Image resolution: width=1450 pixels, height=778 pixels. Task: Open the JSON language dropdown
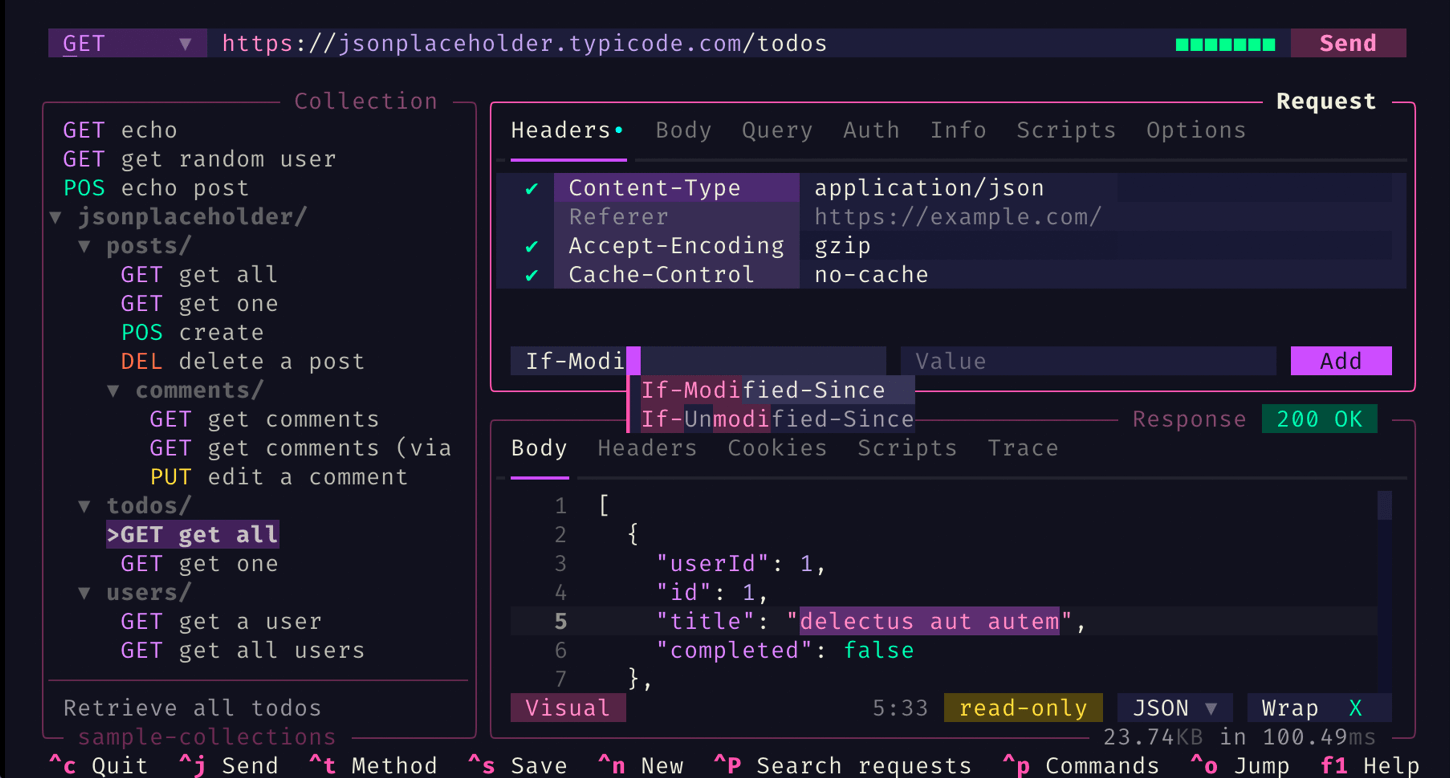point(1174,708)
